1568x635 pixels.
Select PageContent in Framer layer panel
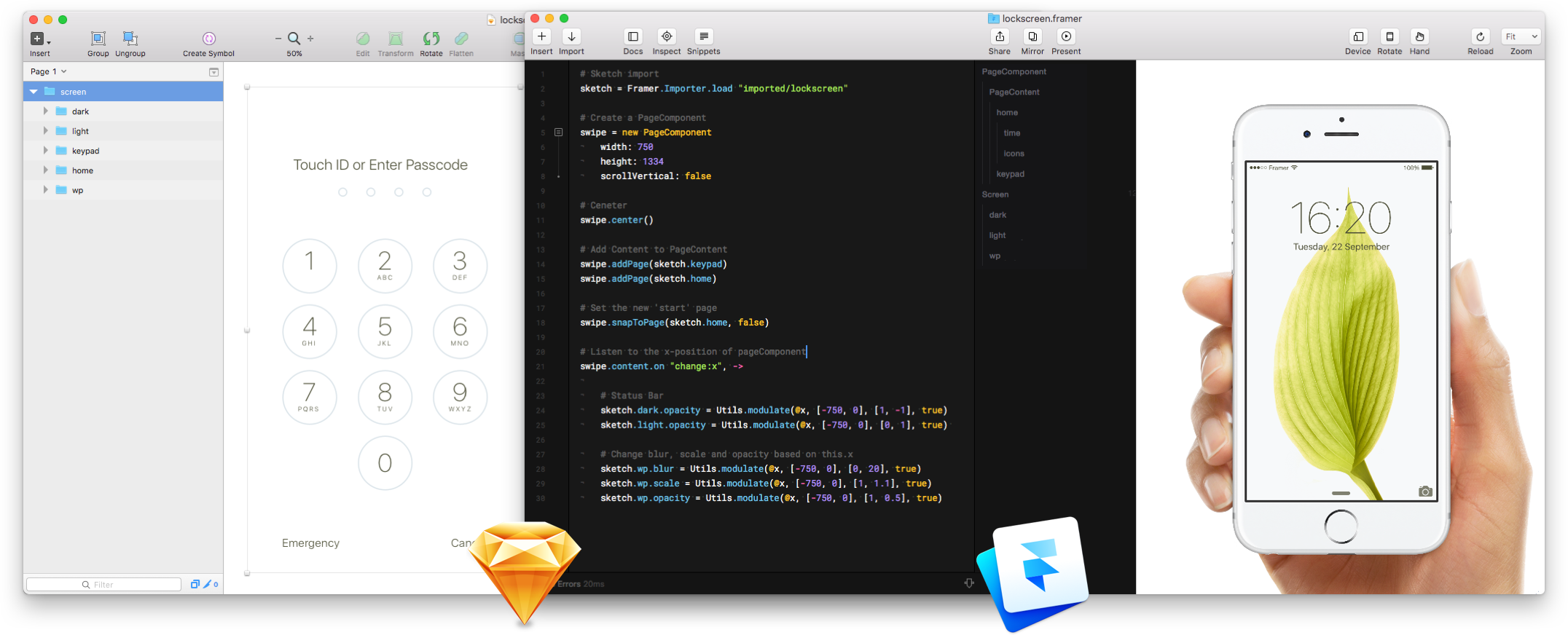[1014, 92]
